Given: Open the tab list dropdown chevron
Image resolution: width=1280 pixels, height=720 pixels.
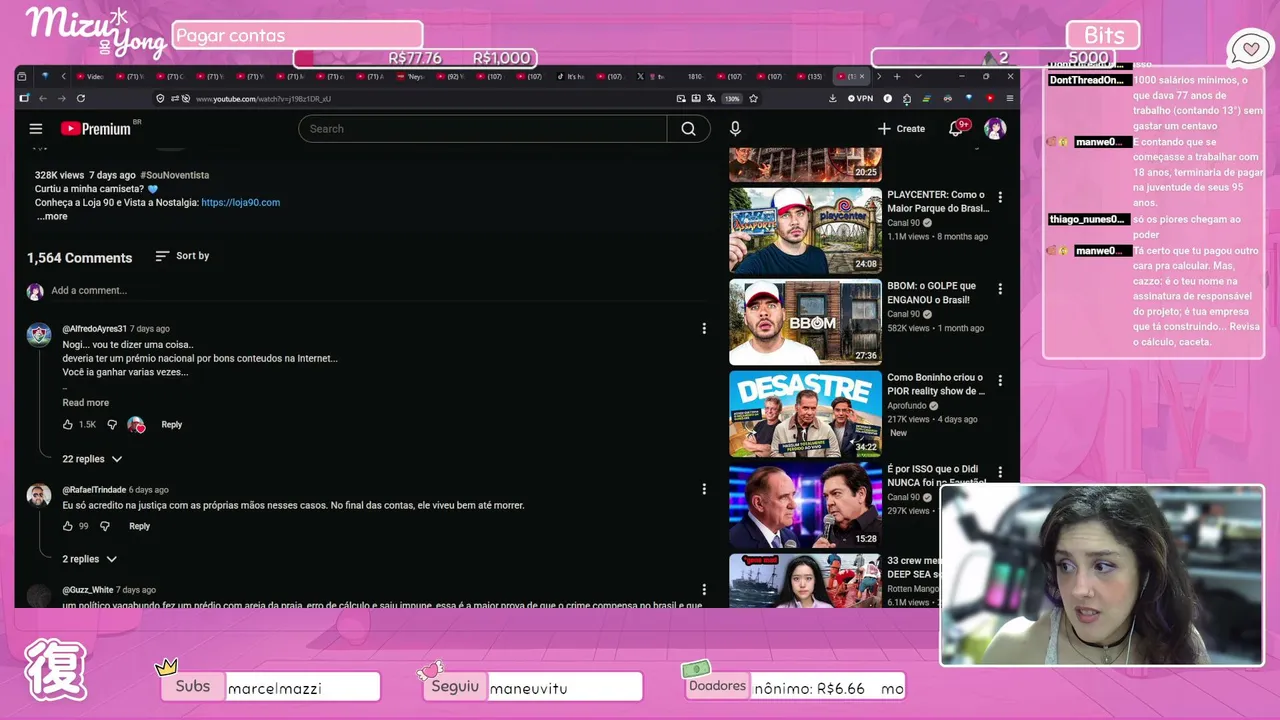Looking at the screenshot, I should 918,77.
